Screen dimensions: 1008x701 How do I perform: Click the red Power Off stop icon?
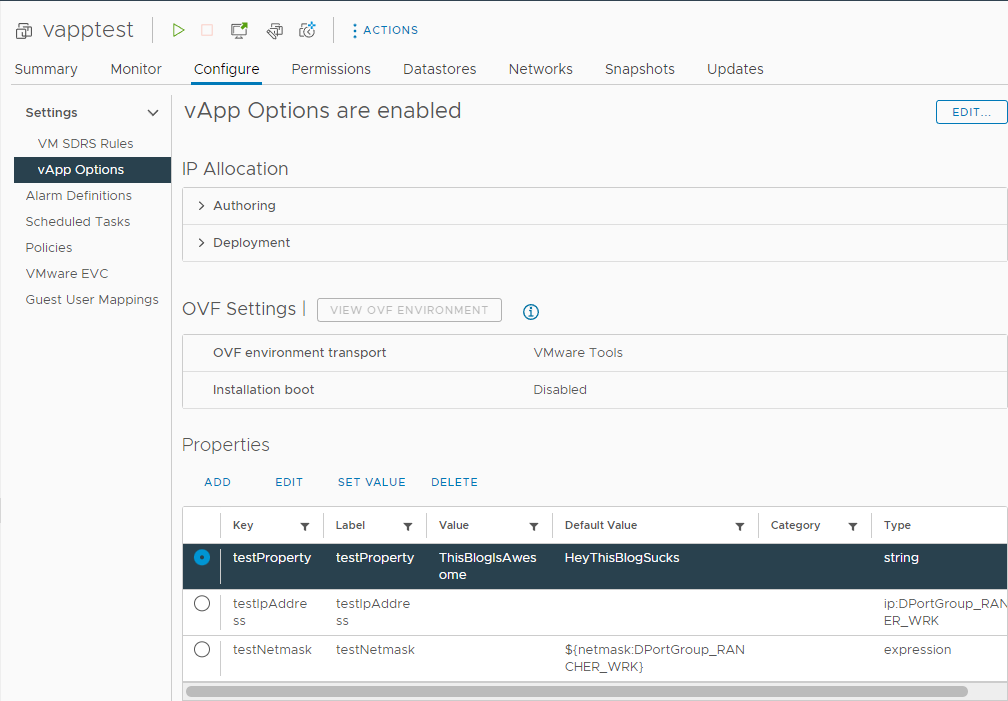(207, 30)
